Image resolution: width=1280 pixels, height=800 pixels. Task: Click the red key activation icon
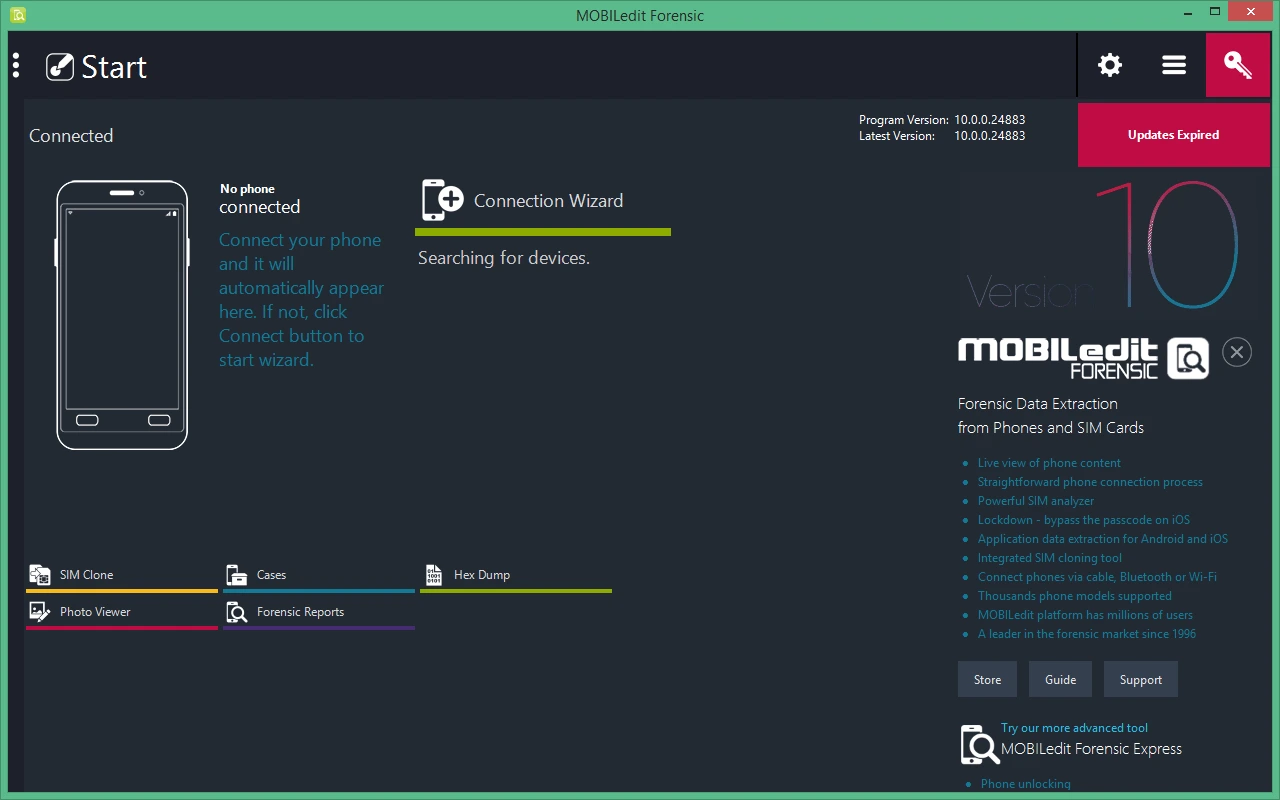coord(1238,65)
